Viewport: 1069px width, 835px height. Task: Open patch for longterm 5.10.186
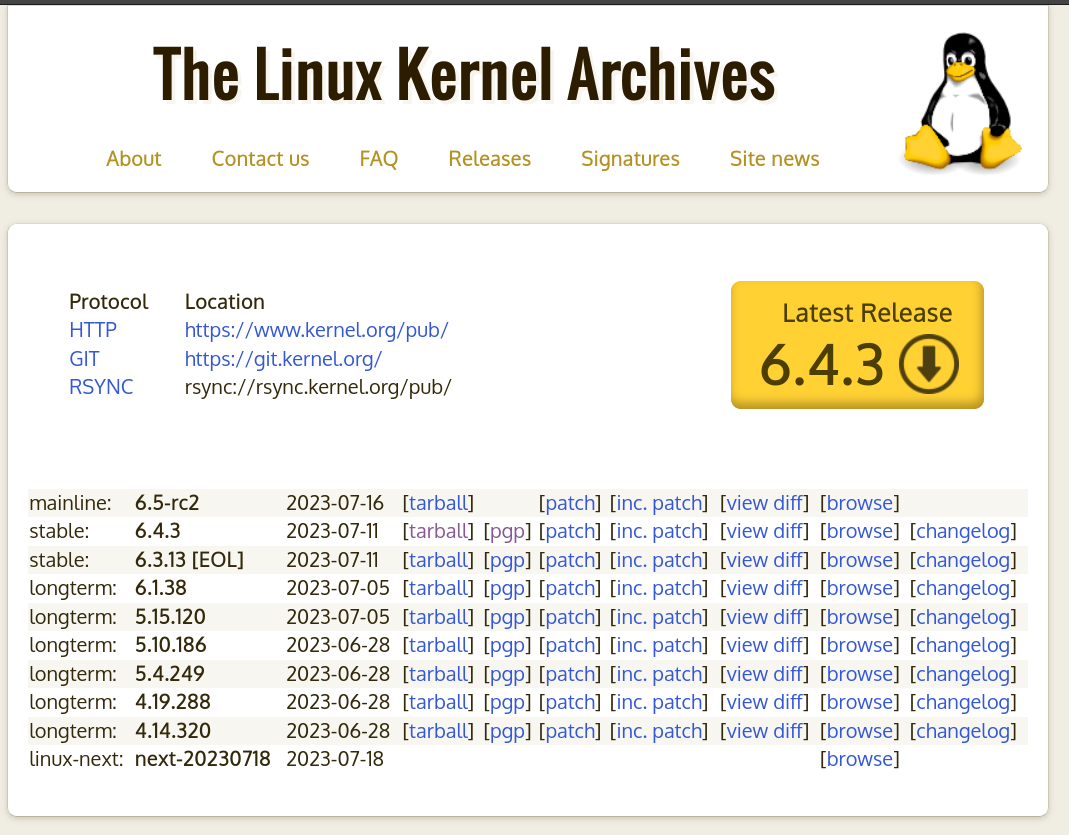click(570, 645)
